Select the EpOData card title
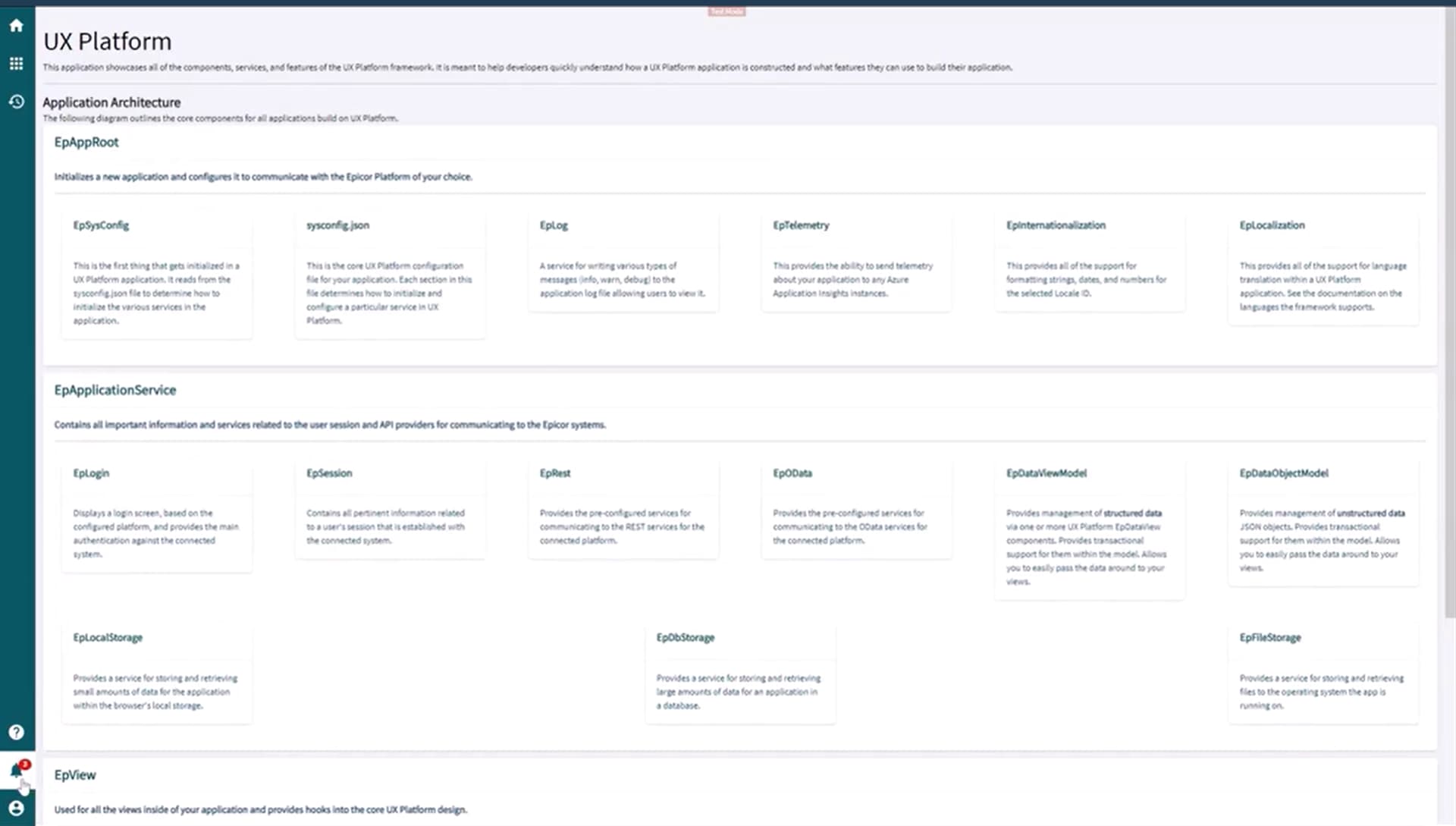Viewport: 1456px width, 826px height. coord(792,473)
